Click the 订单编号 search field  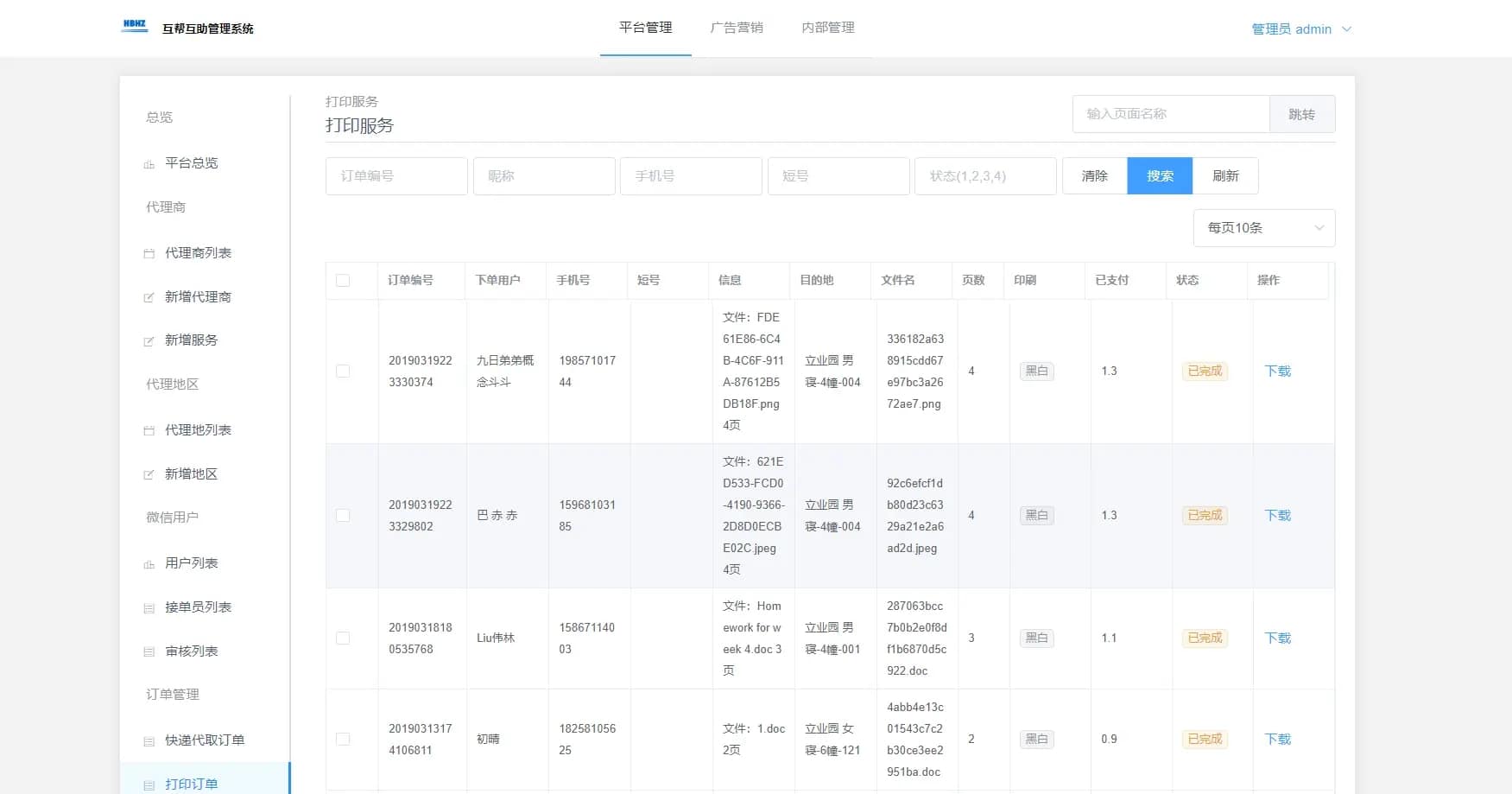click(396, 176)
